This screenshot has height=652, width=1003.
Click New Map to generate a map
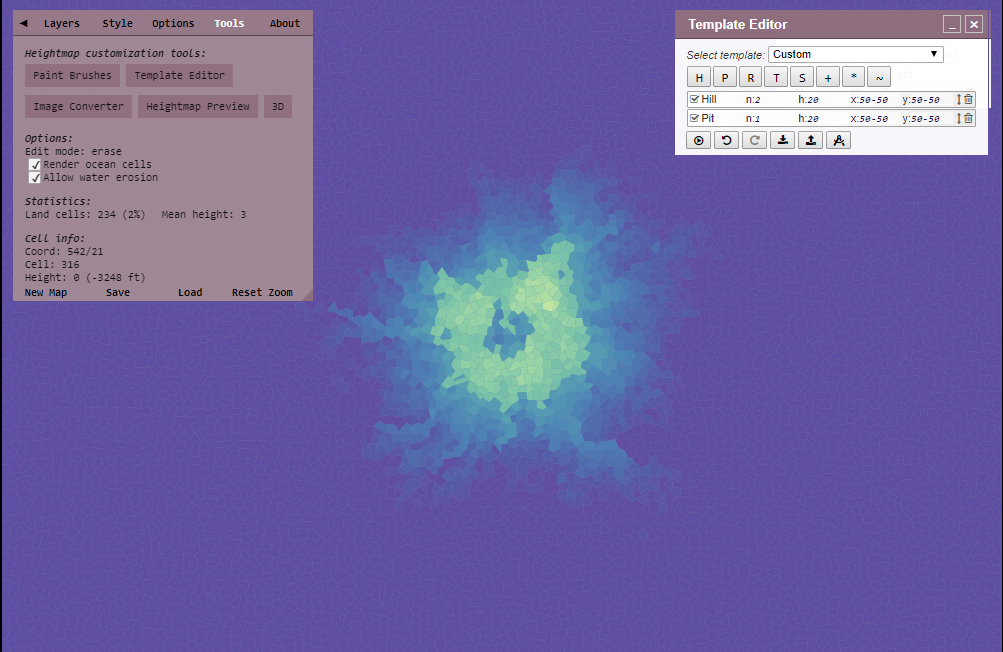(x=45, y=291)
